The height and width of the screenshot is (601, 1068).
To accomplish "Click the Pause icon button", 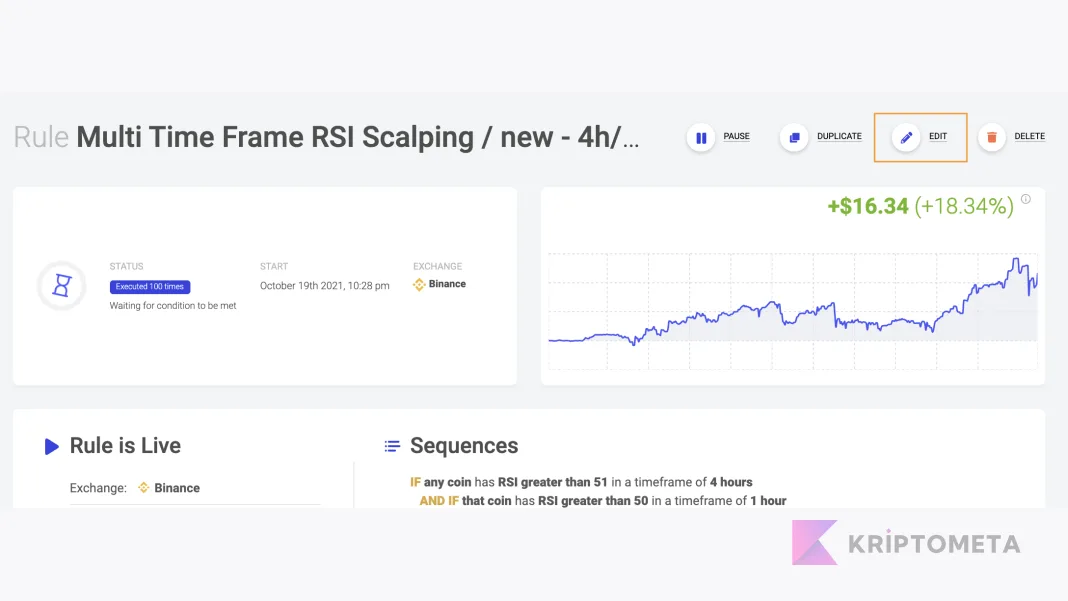I will [701, 138].
